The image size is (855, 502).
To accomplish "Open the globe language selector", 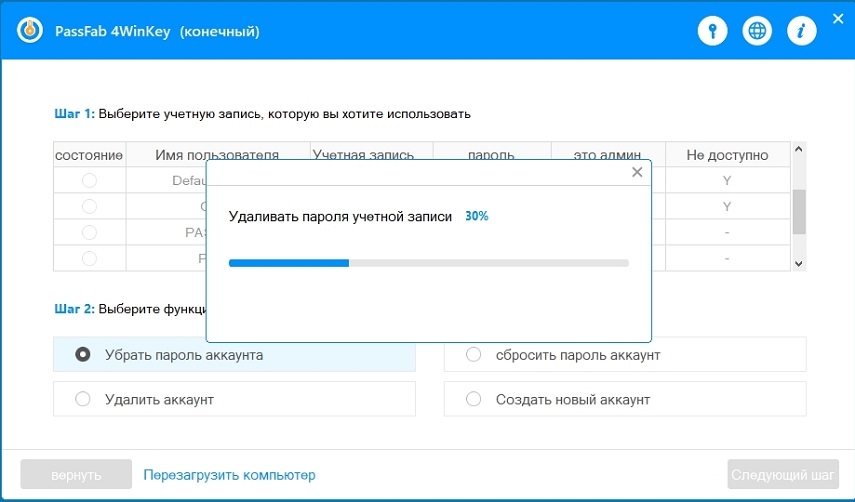I will coord(757,31).
